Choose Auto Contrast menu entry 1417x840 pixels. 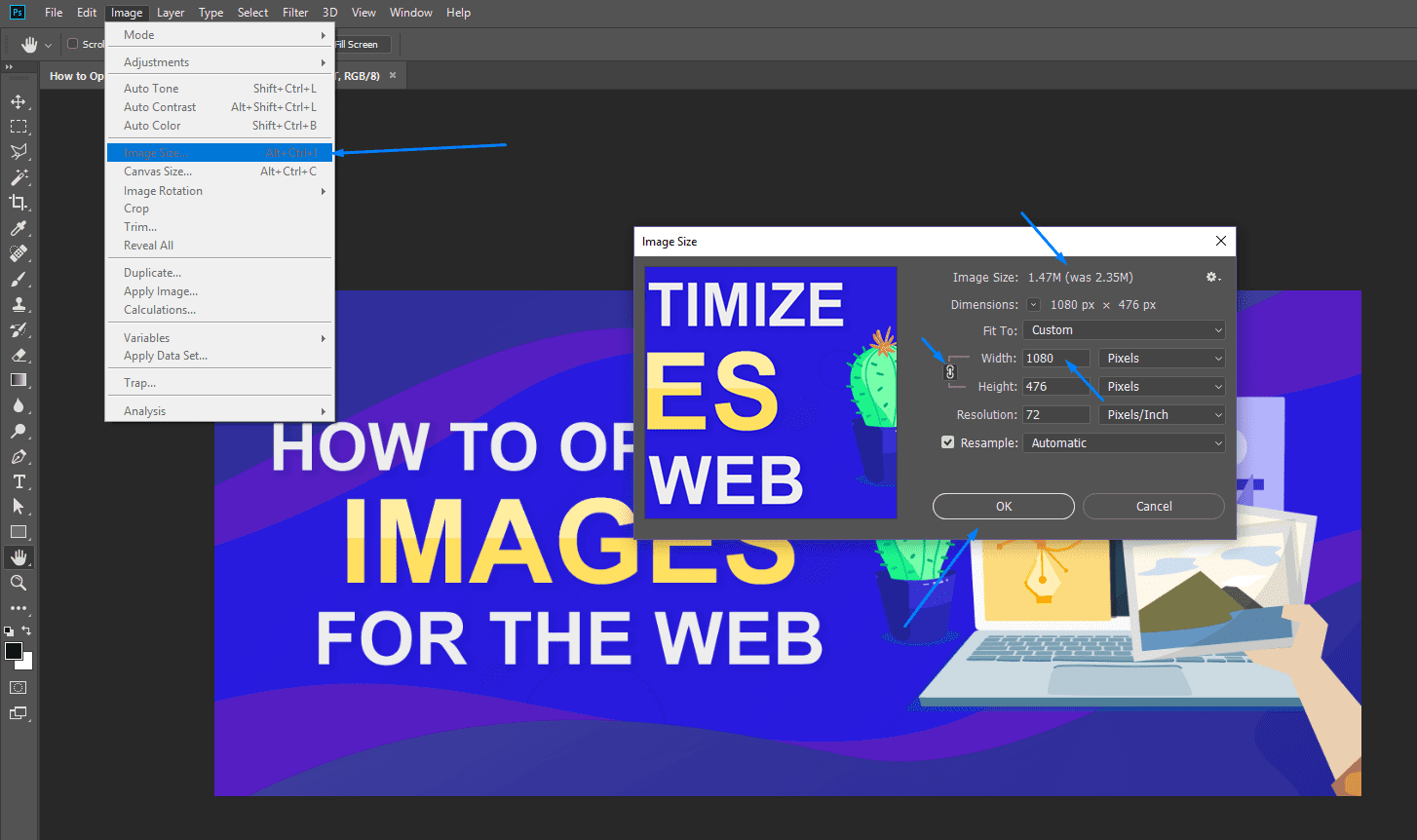[219, 107]
